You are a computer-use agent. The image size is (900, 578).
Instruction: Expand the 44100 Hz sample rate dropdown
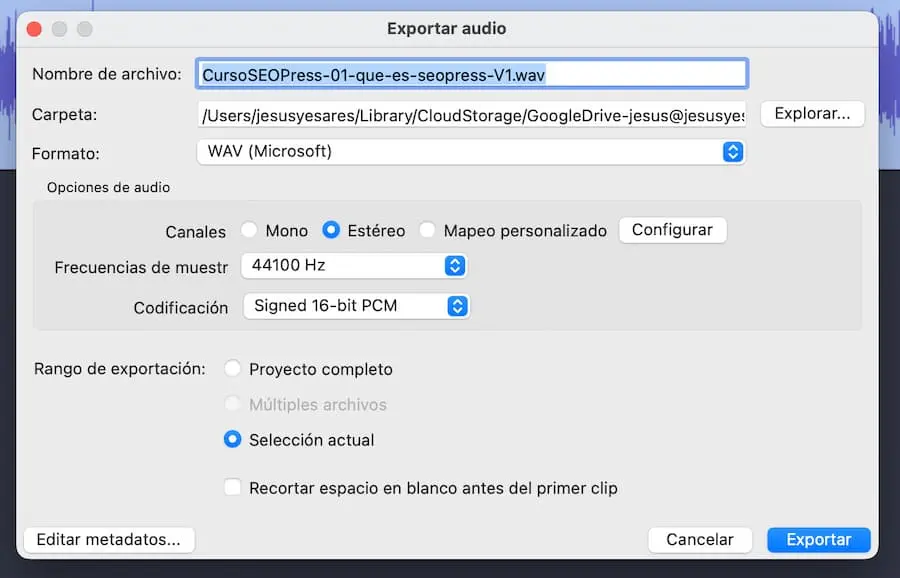pyautogui.click(x=354, y=266)
